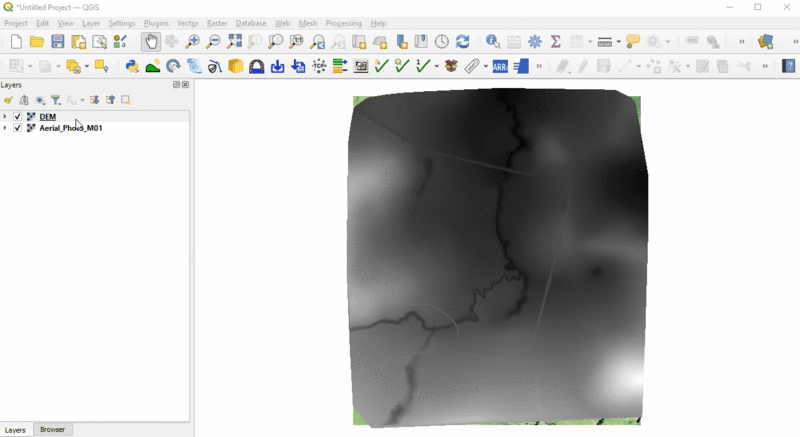Select the DEM layer name

click(x=48, y=117)
